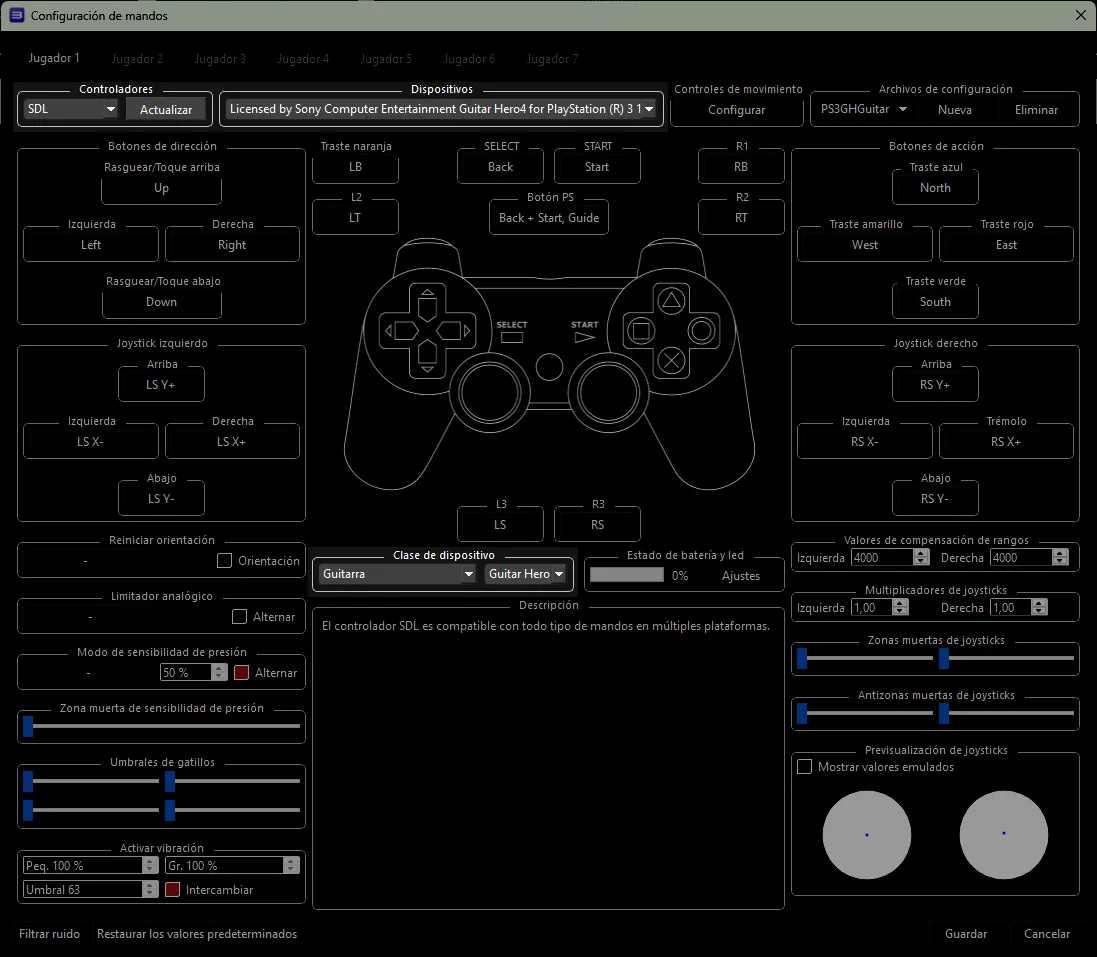Open the SDL controladores dropdown
Screen dimensions: 1097x957
coord(70,109)
